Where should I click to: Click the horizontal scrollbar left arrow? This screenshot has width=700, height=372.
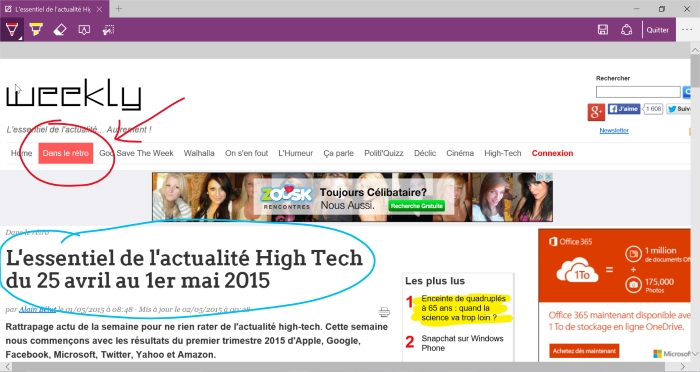point(8,367)
